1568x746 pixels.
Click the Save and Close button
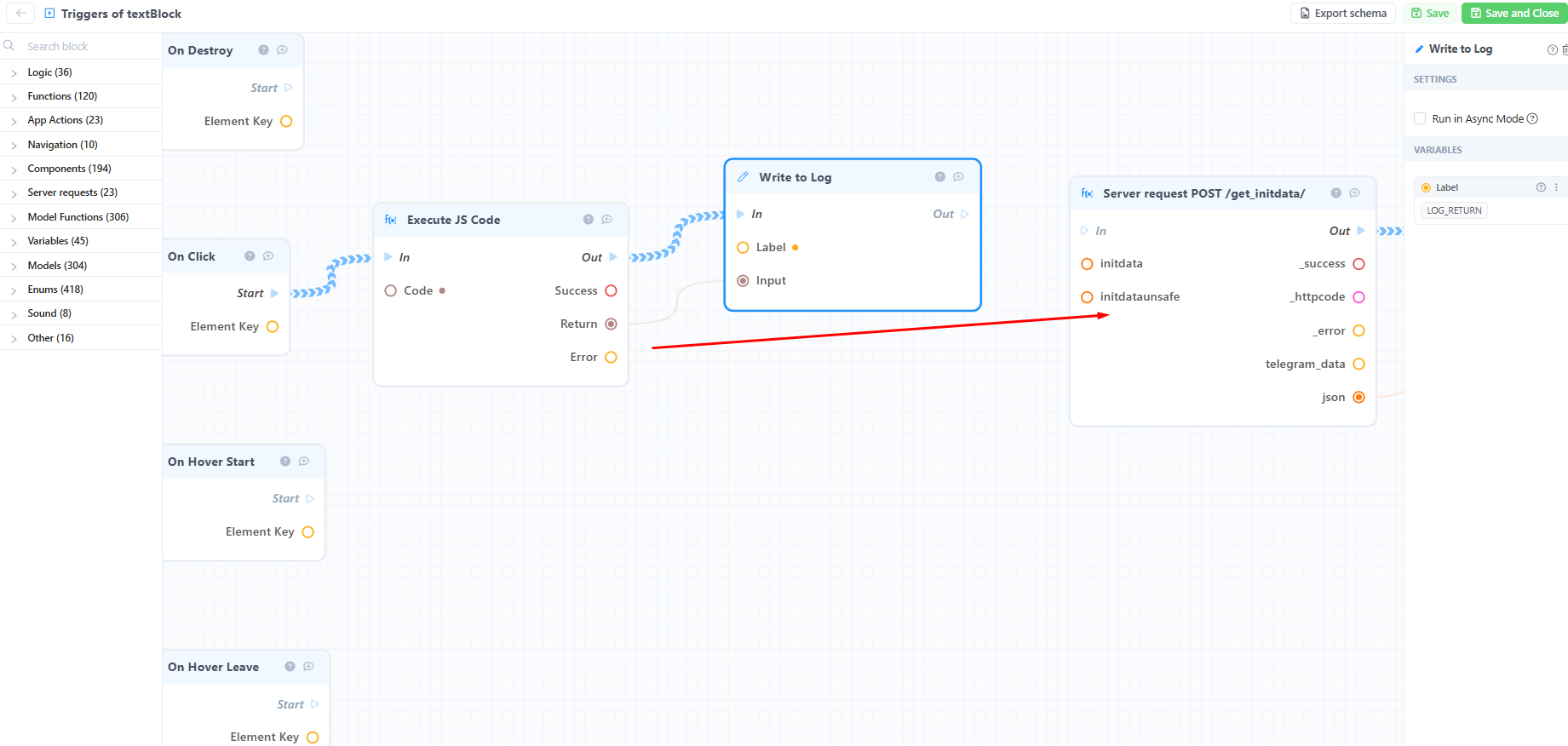click(1514, 14)
